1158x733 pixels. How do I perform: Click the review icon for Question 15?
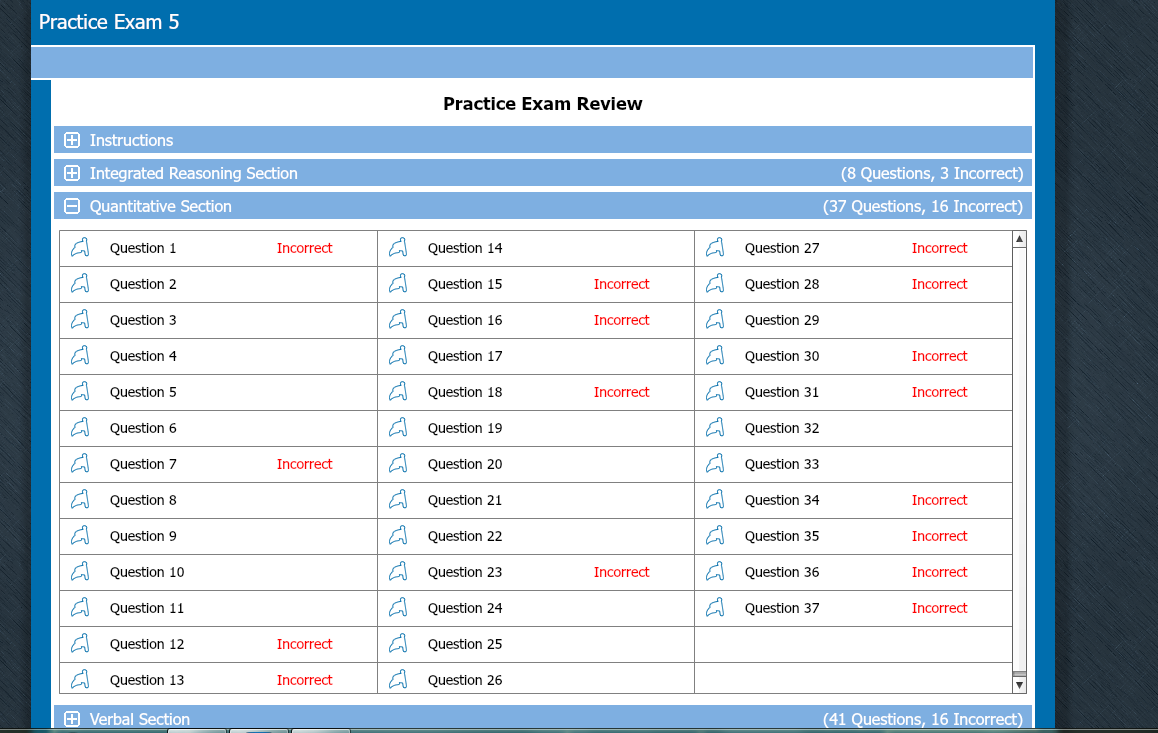(x=398, y=284)
